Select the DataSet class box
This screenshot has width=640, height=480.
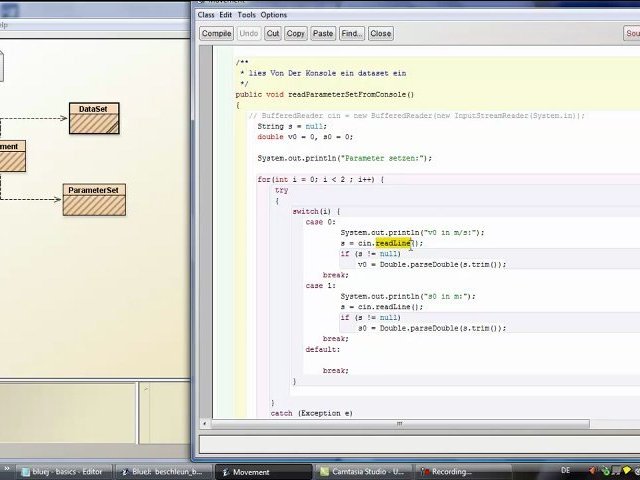[x=94, y=118]
